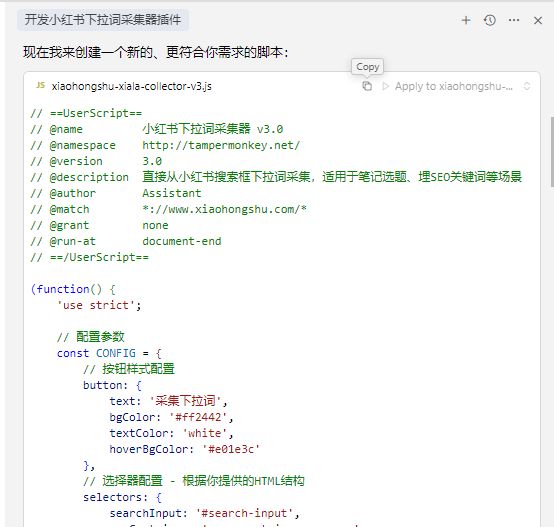Click the @author Assistant line
This screenshot has height=527, width=554.
point(116,193)
